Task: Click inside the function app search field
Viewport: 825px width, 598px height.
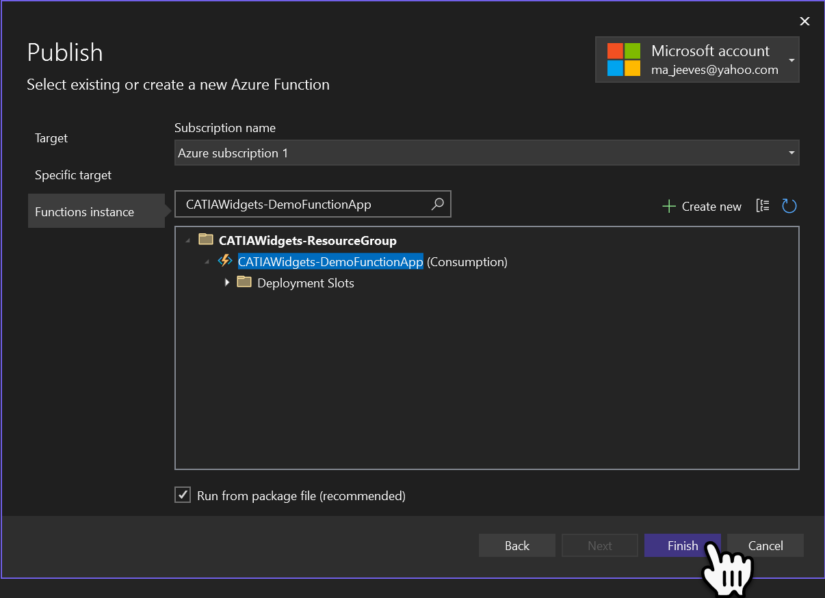Action: 300,203
